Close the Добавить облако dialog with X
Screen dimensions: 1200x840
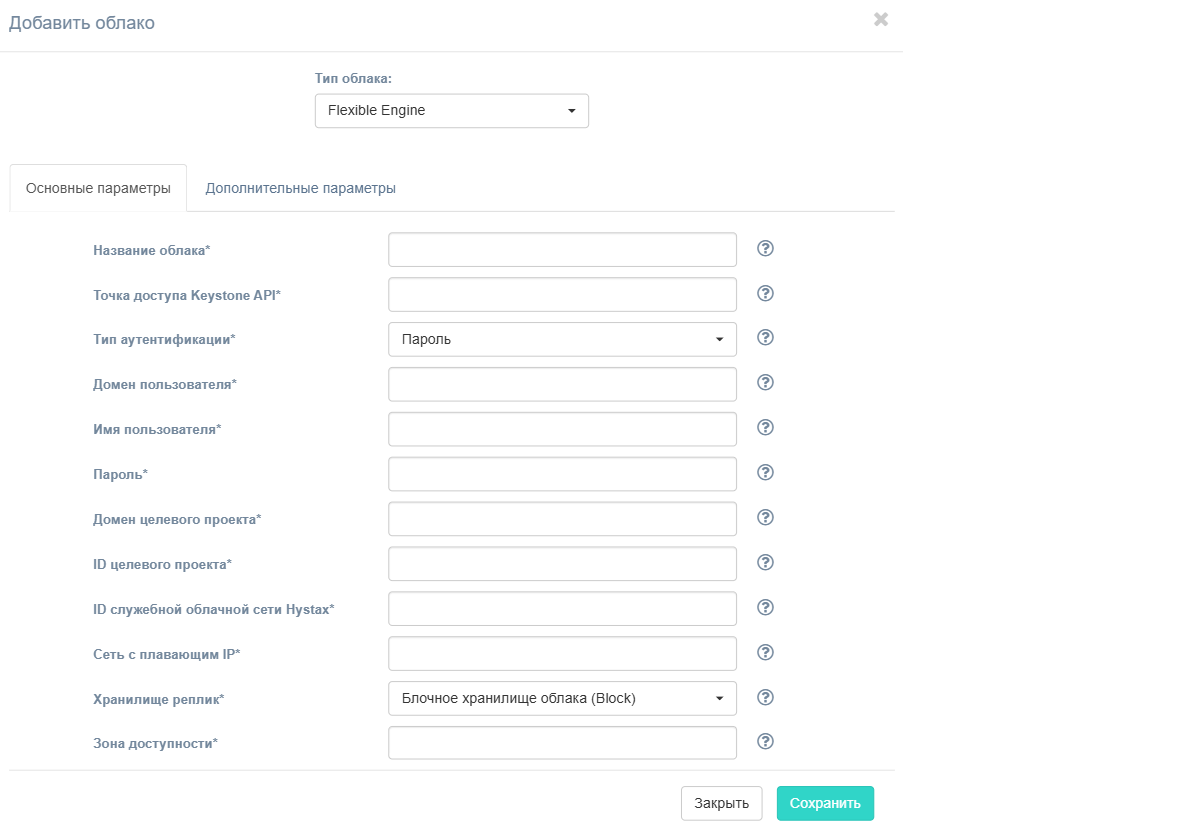[x=880, y=19]
